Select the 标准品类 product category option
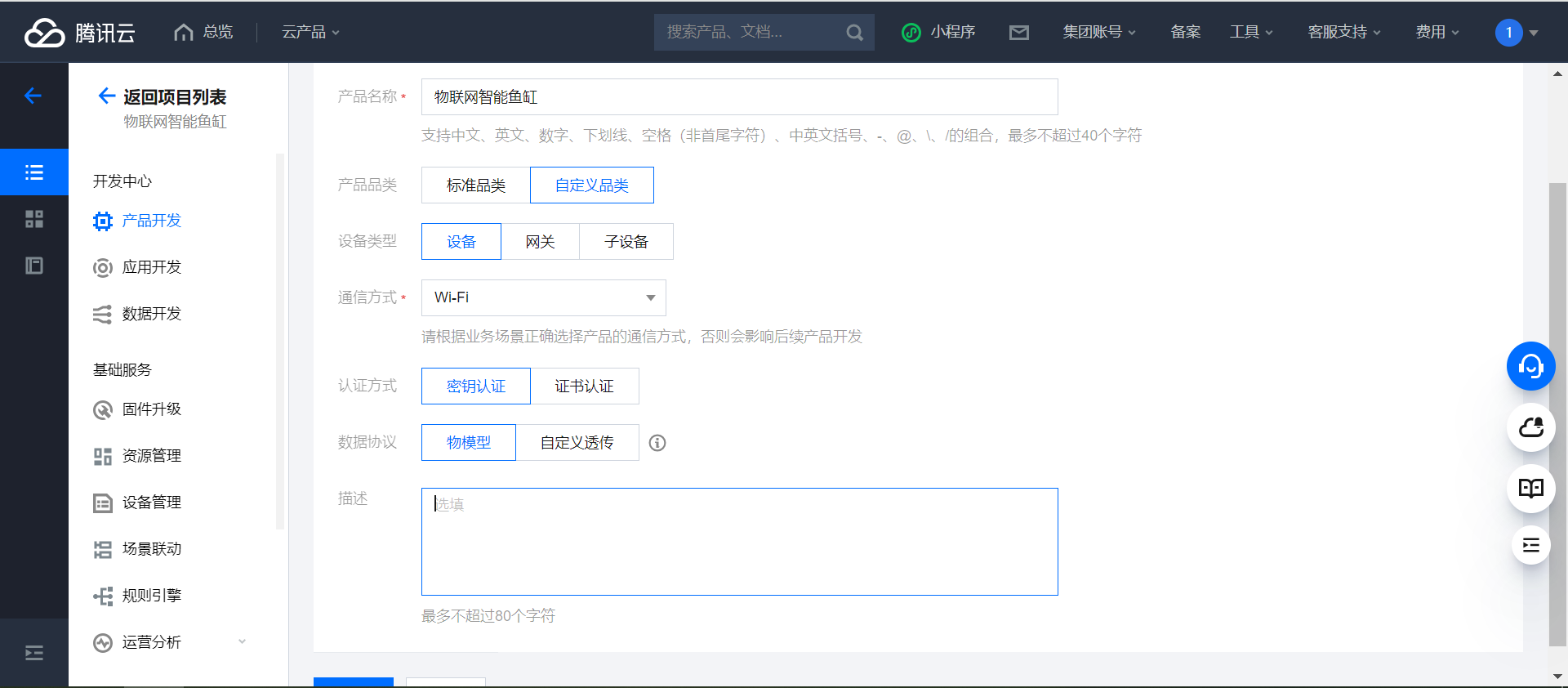This screenshot has width=1568, height=688. click(475, 185)
